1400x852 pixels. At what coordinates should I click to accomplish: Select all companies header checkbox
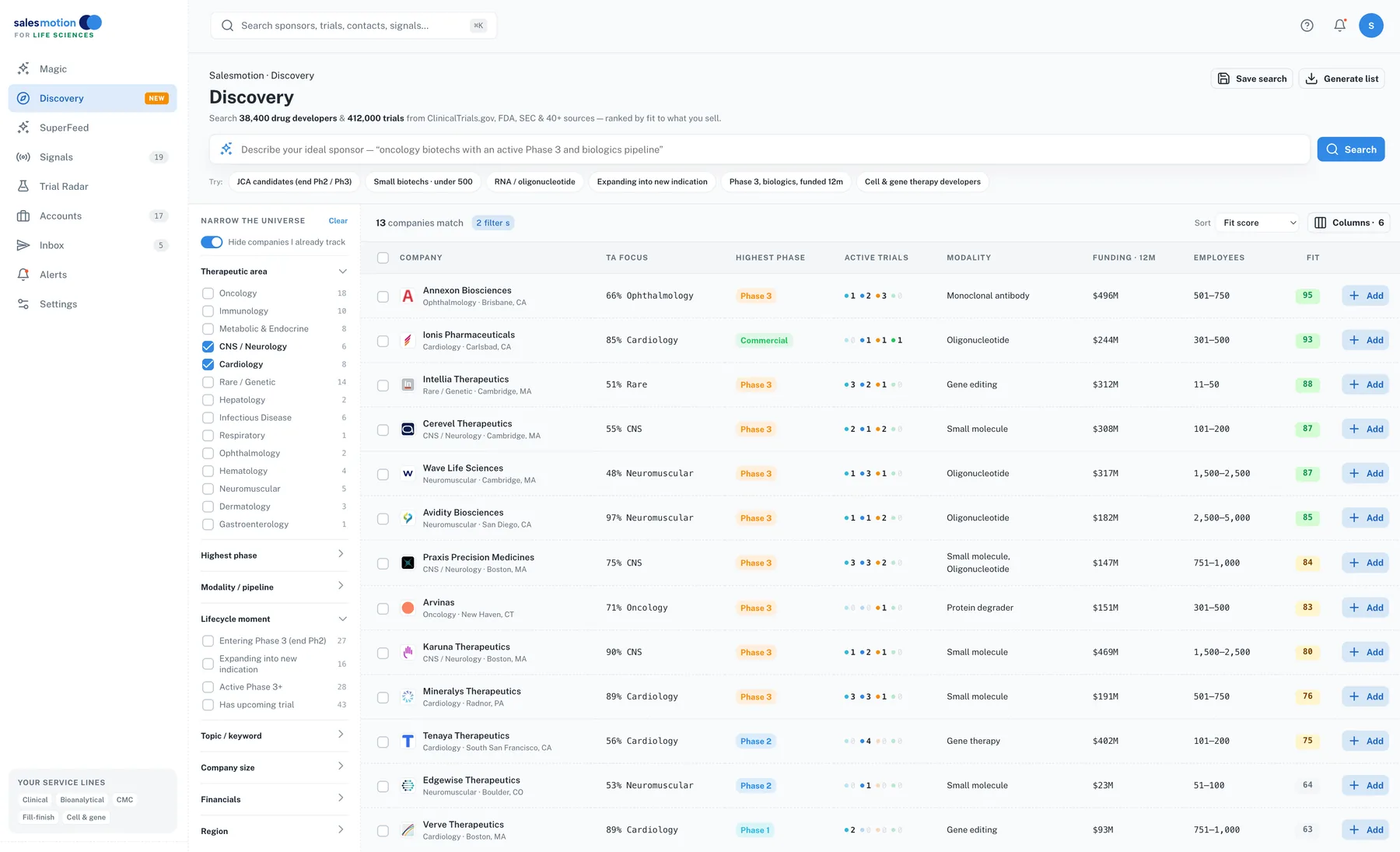pyautogui.click(x=383, y=258)
